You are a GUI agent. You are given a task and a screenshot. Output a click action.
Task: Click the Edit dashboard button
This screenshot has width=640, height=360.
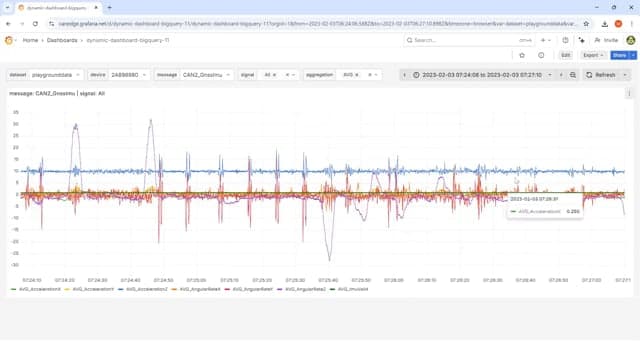565,55
